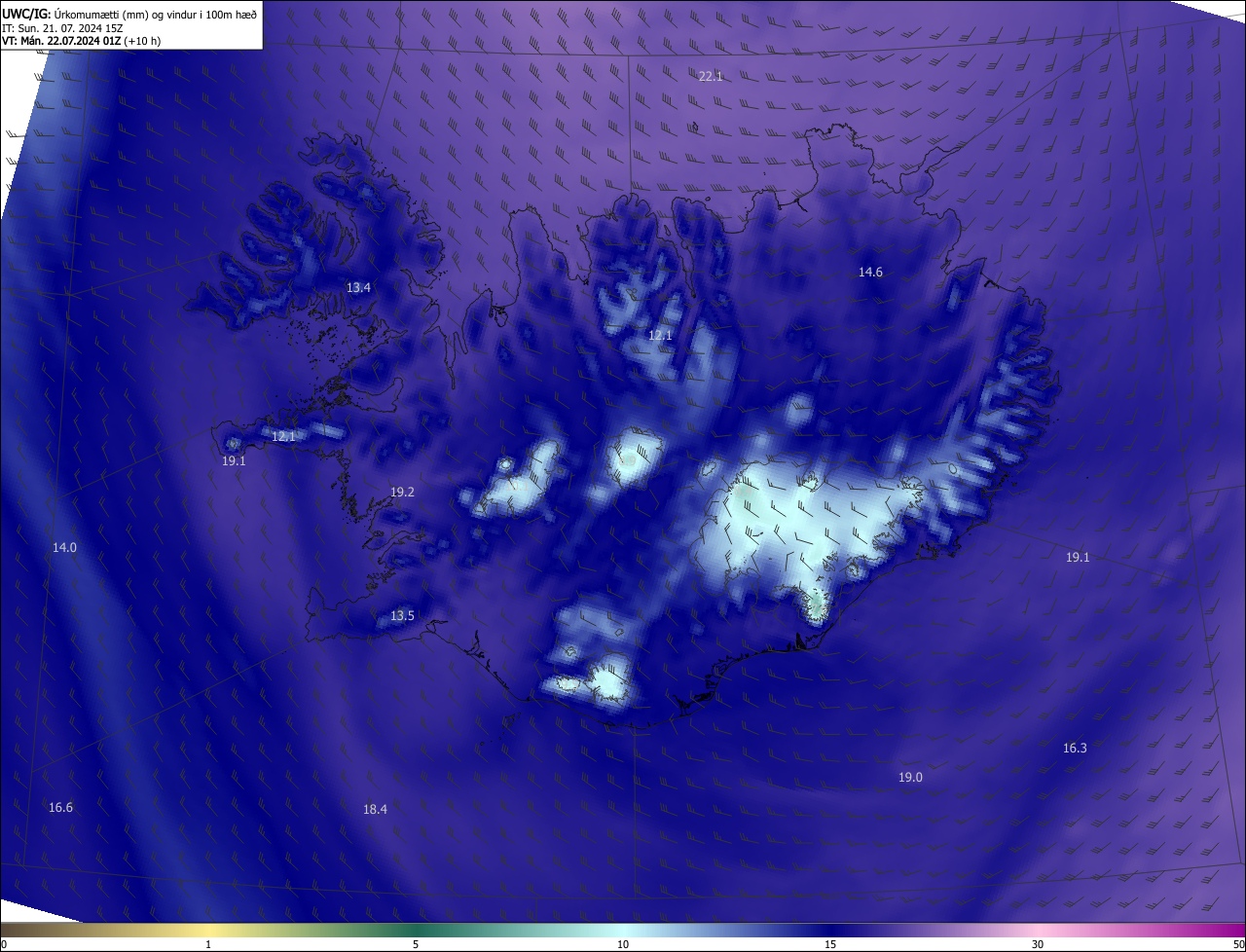Image resolution: width=1246 pixels, height=952 pixels.
Task: Click the 14.0 value label on the map
Action: click(x=64, y=548)
